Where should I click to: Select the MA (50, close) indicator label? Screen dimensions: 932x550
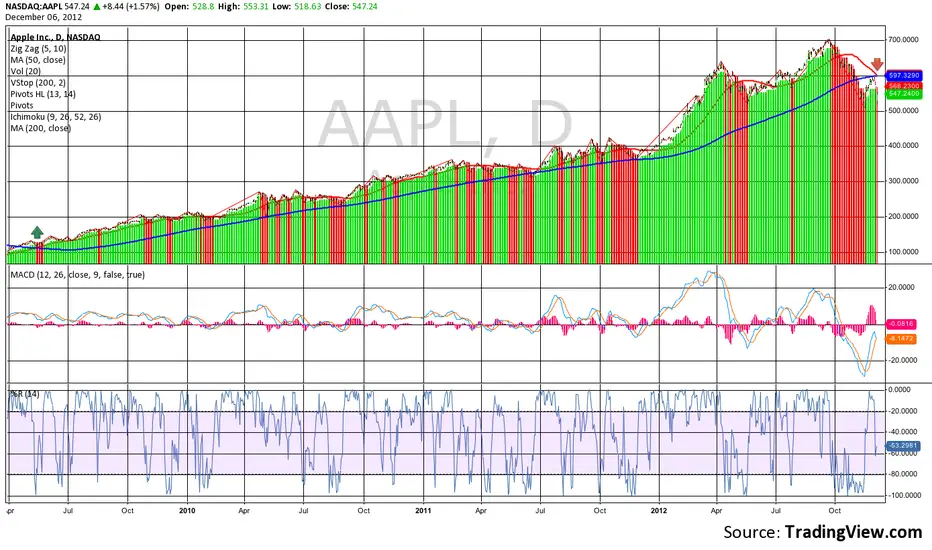[38, 60]
